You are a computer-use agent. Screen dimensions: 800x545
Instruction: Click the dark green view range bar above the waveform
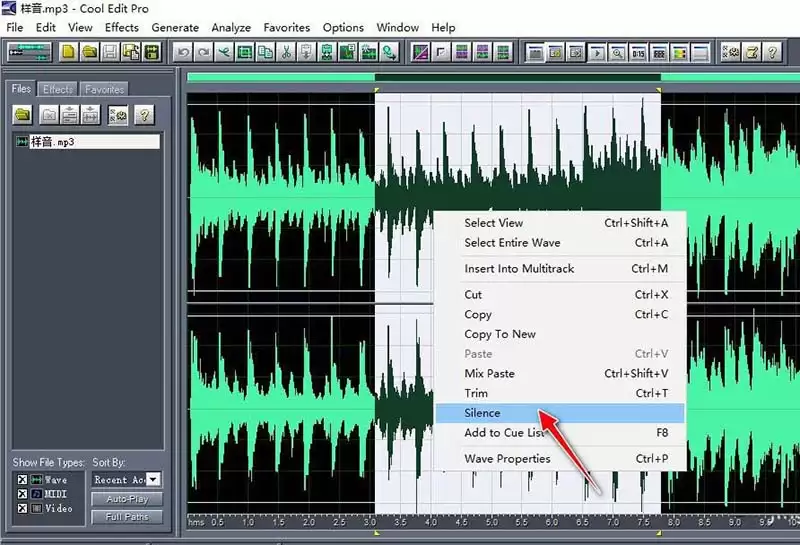click(x=517, y=77)
